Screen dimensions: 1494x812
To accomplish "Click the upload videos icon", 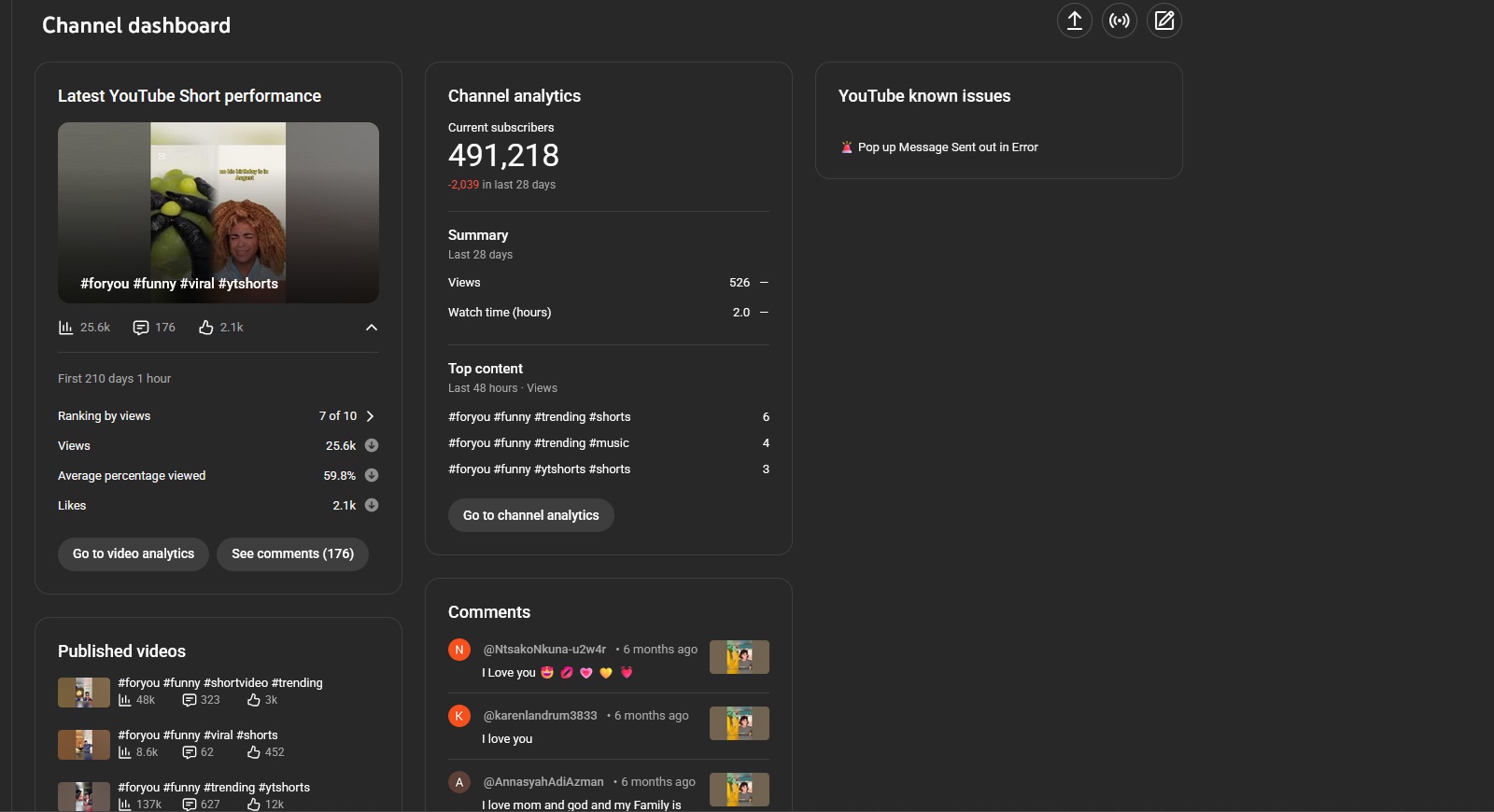I will (1075, 21).
